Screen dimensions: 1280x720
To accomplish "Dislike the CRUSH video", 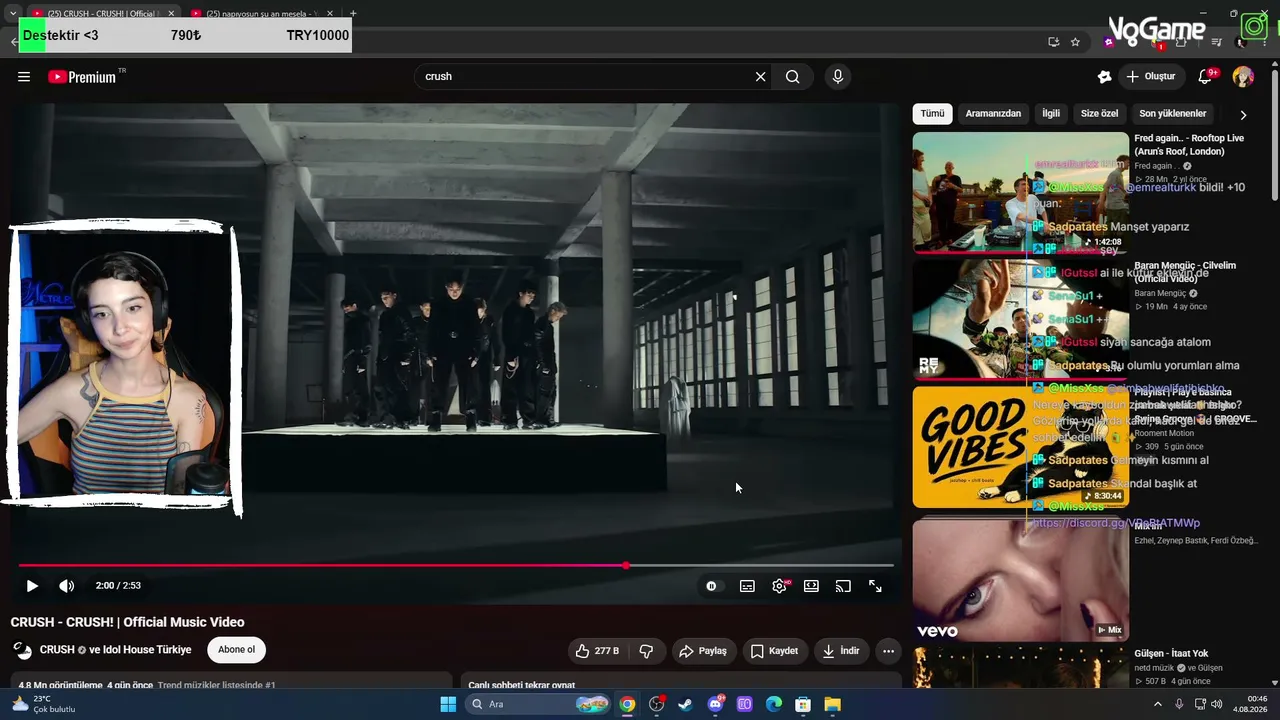I will click(x=646, y=651).
